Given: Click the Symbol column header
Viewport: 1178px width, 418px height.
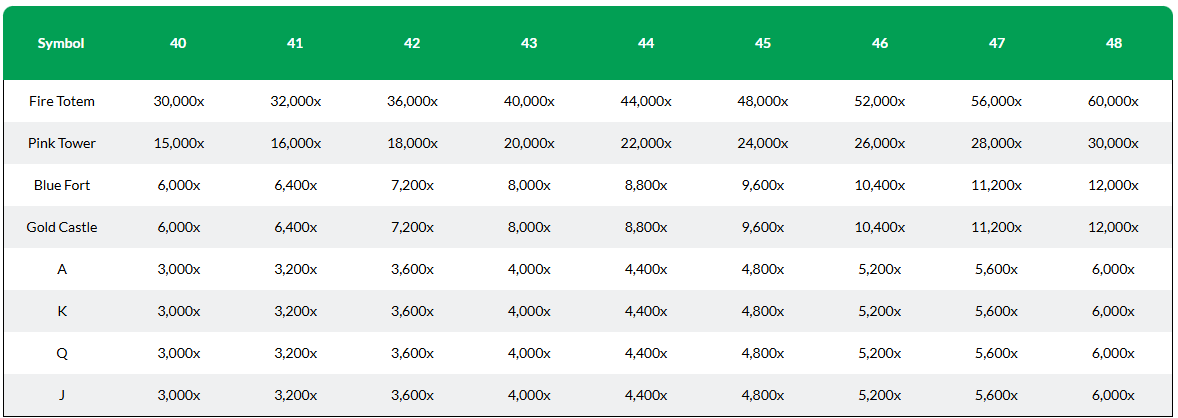Looking at the screenshot, I should [62, 44].
